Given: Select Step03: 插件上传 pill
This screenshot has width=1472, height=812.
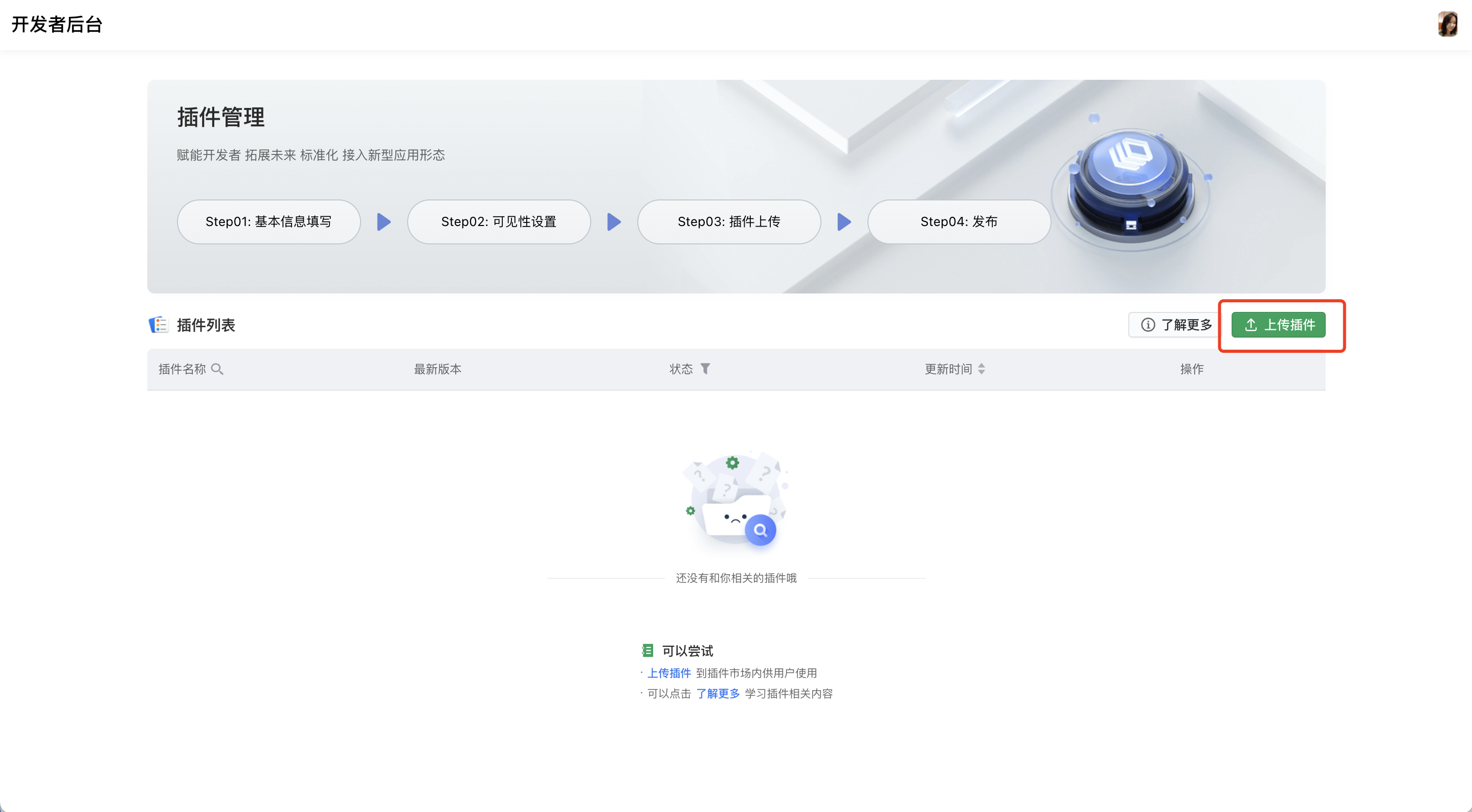Looking at the screenshot, I should tap(728, 222).
